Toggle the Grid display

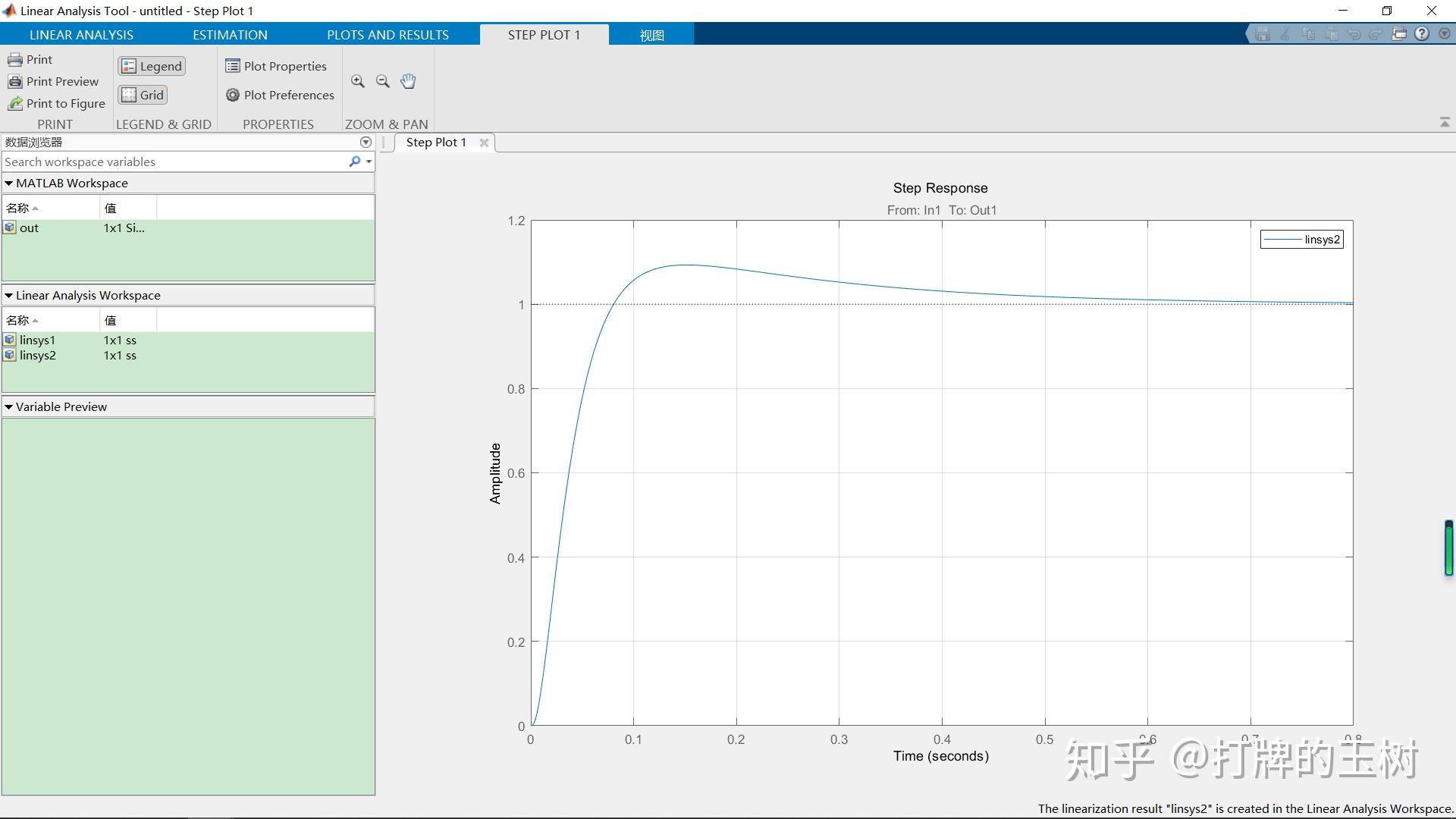tap(142, 94)
